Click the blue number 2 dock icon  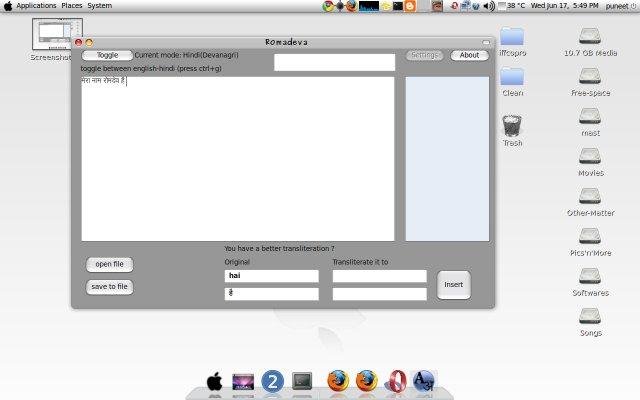272,382
